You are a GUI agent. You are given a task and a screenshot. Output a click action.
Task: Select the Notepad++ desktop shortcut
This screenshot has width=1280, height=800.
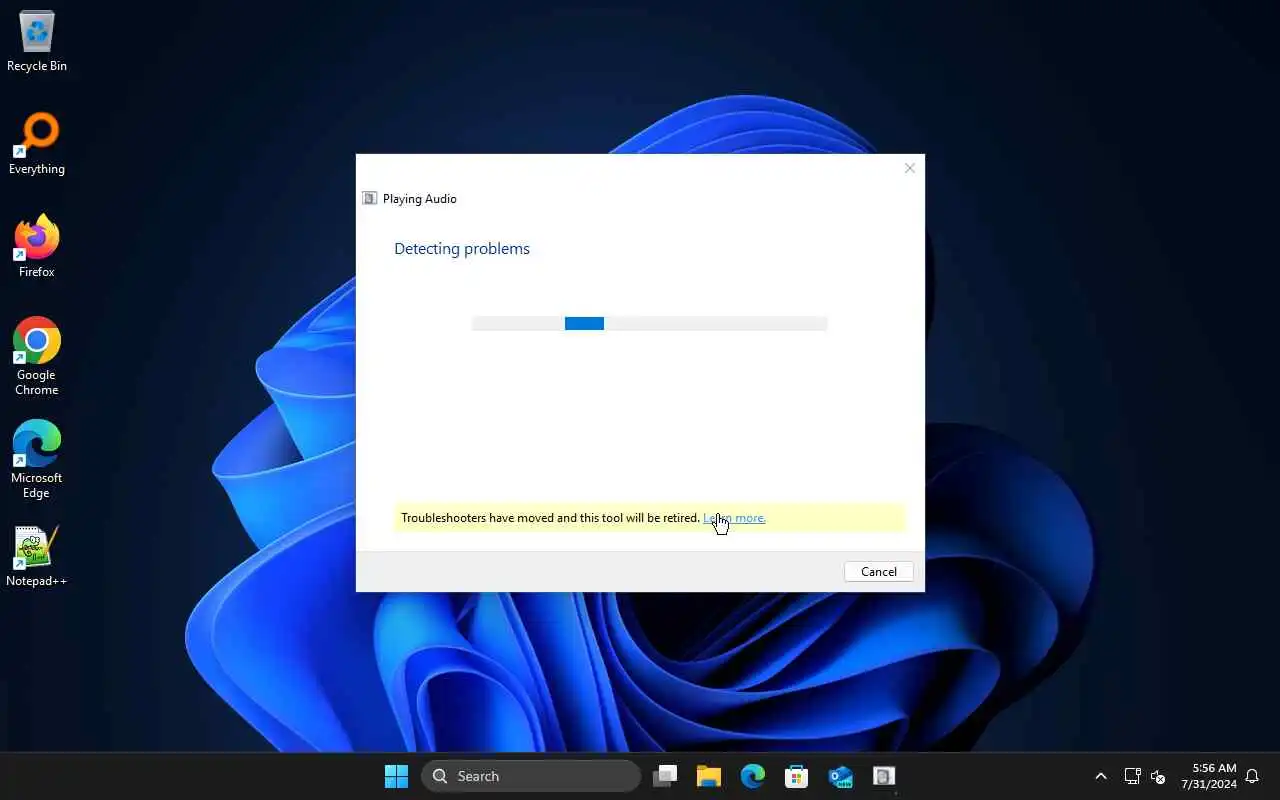point(37,556)
